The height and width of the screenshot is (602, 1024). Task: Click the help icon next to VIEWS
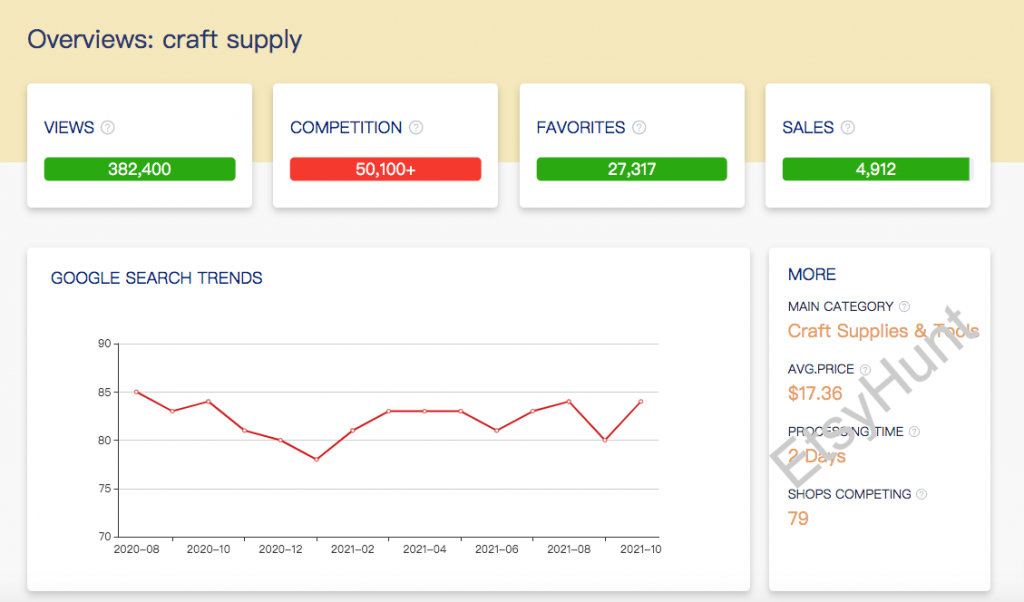108,128
